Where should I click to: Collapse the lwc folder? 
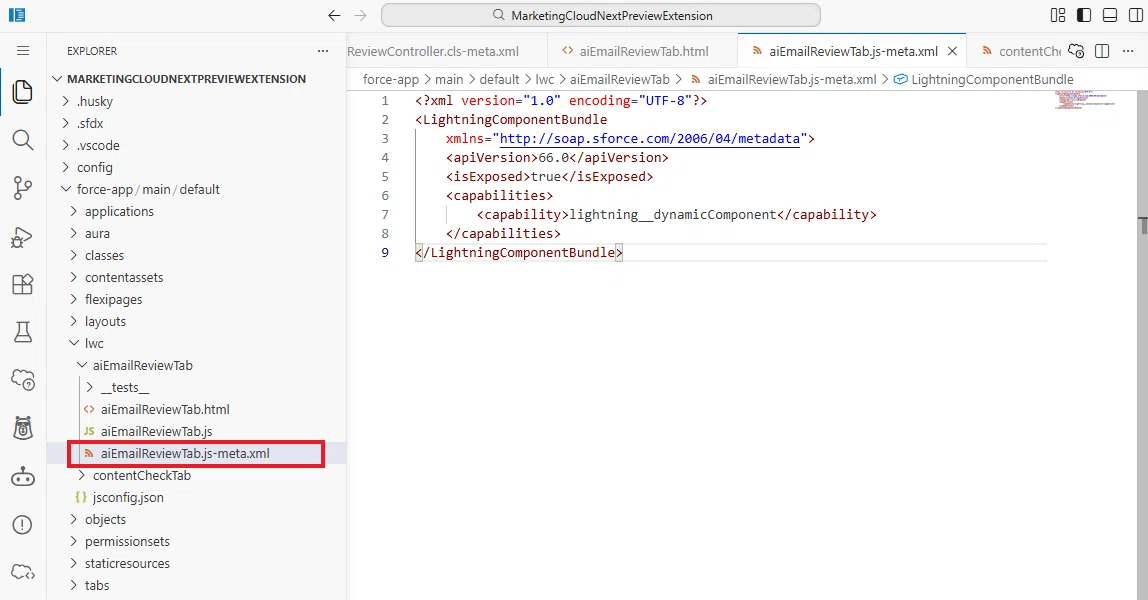(196, 343)
